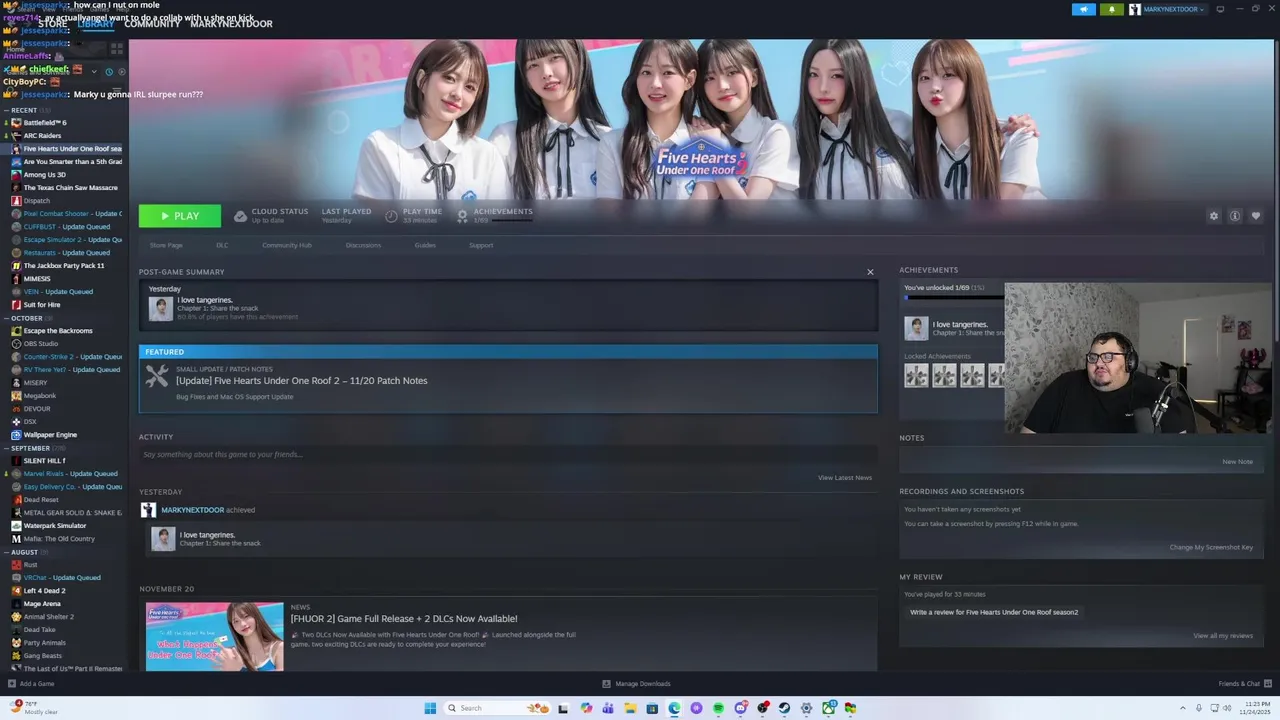Click the green PLAY button
Image resolution: width=1280 pixels, height=720 pixels.
pyautogui.click(x=180, y=216)
